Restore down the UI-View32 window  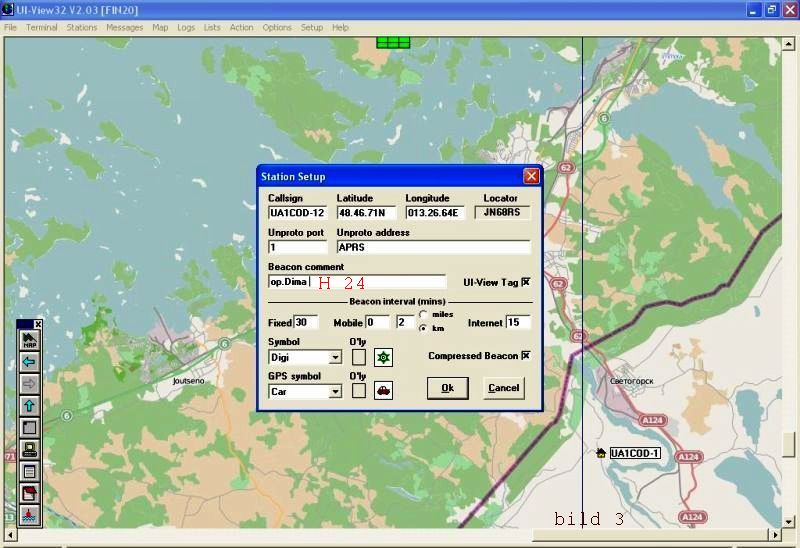click(x=771, y=10)
